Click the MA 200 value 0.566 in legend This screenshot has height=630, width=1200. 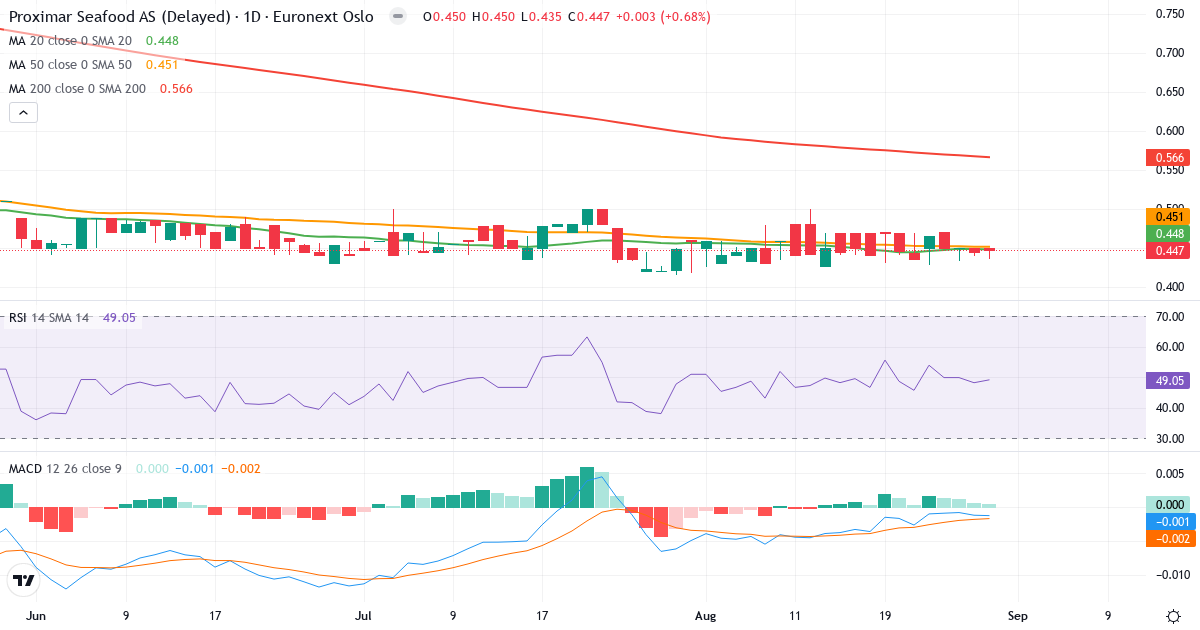tap(176, 89)
